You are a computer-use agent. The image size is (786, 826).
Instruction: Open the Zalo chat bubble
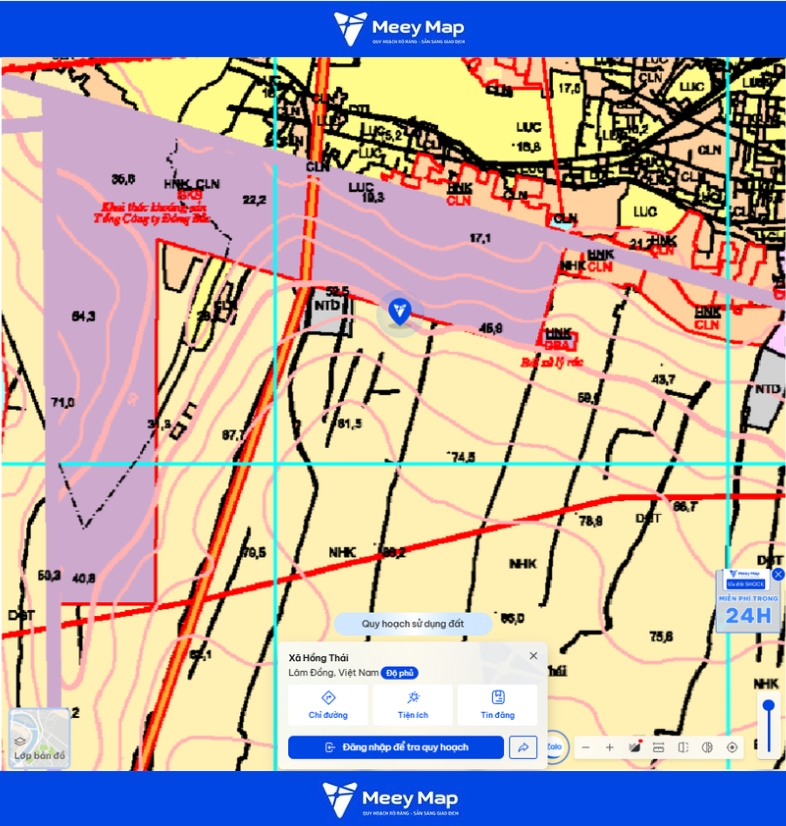pos(556,746)
